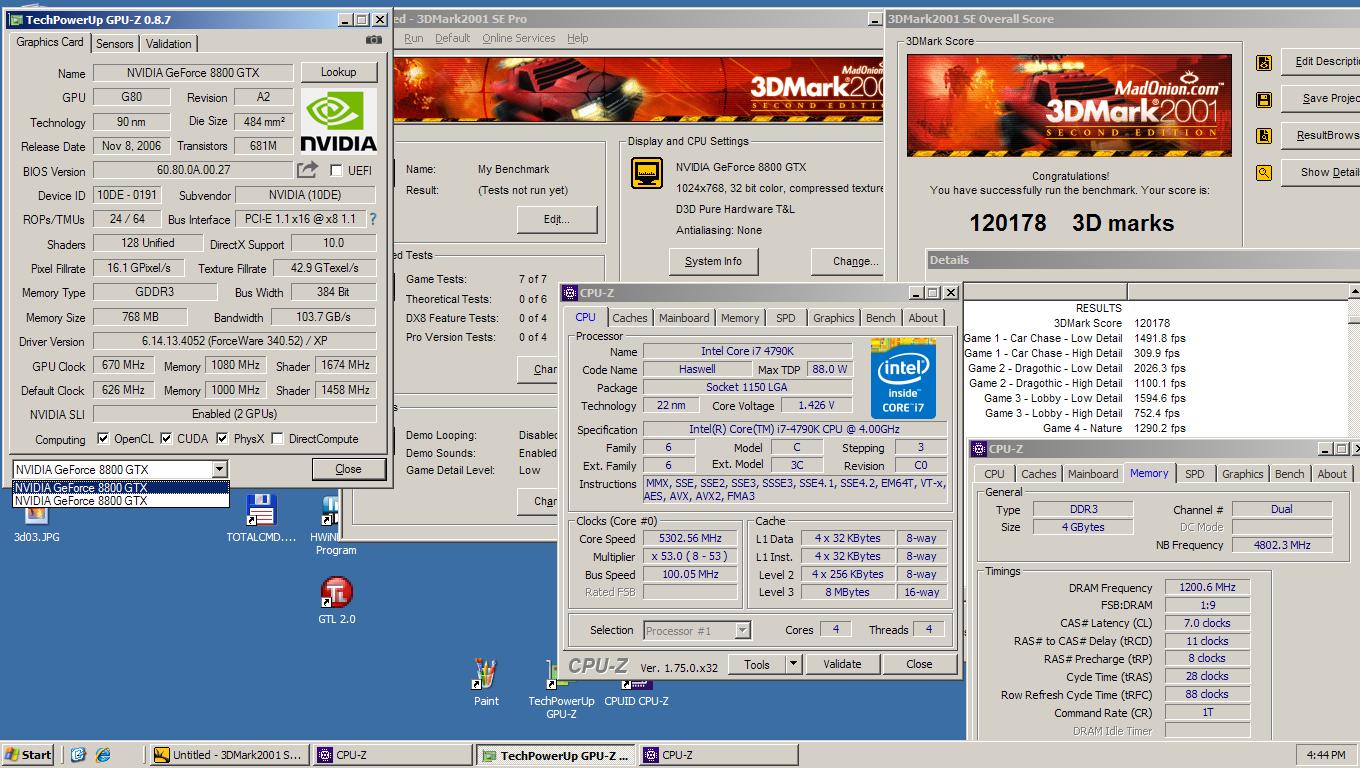
Task: Open About tab in Memory CPU-Z window
Action: pyautogui.click(x=1331, y=474)
